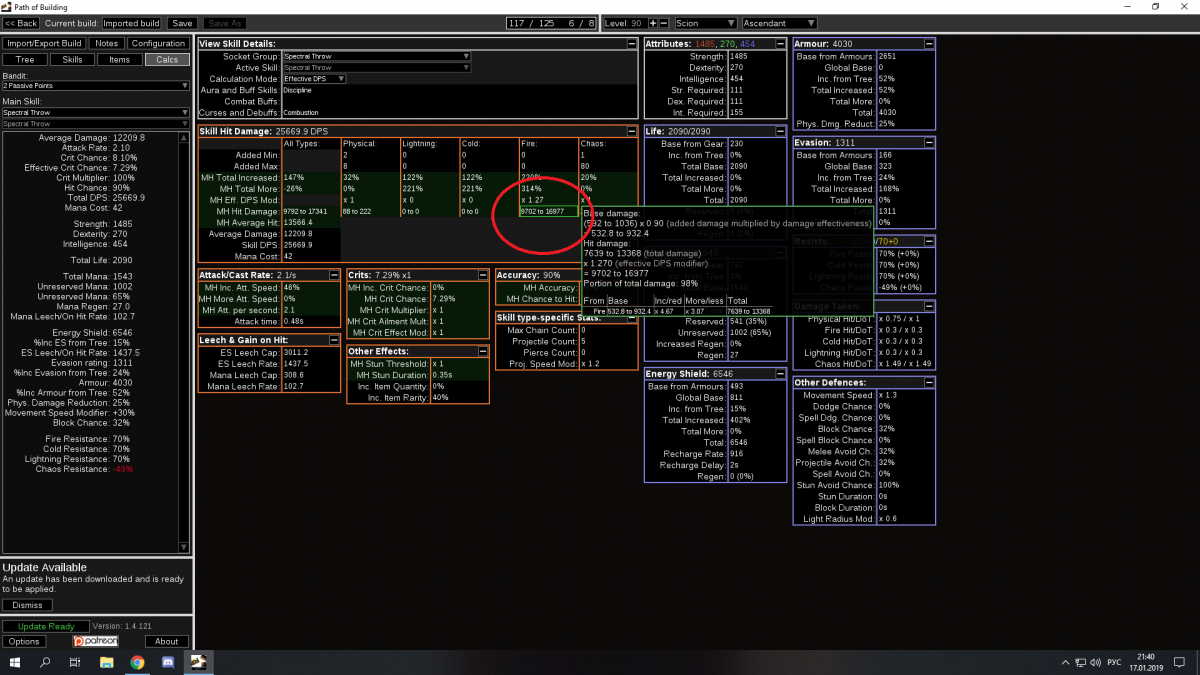The width and height of the screenshot is (1200, 675).
Task: Switch to the Skills tab
Action: pyautogui.click(x=73, y=60)
